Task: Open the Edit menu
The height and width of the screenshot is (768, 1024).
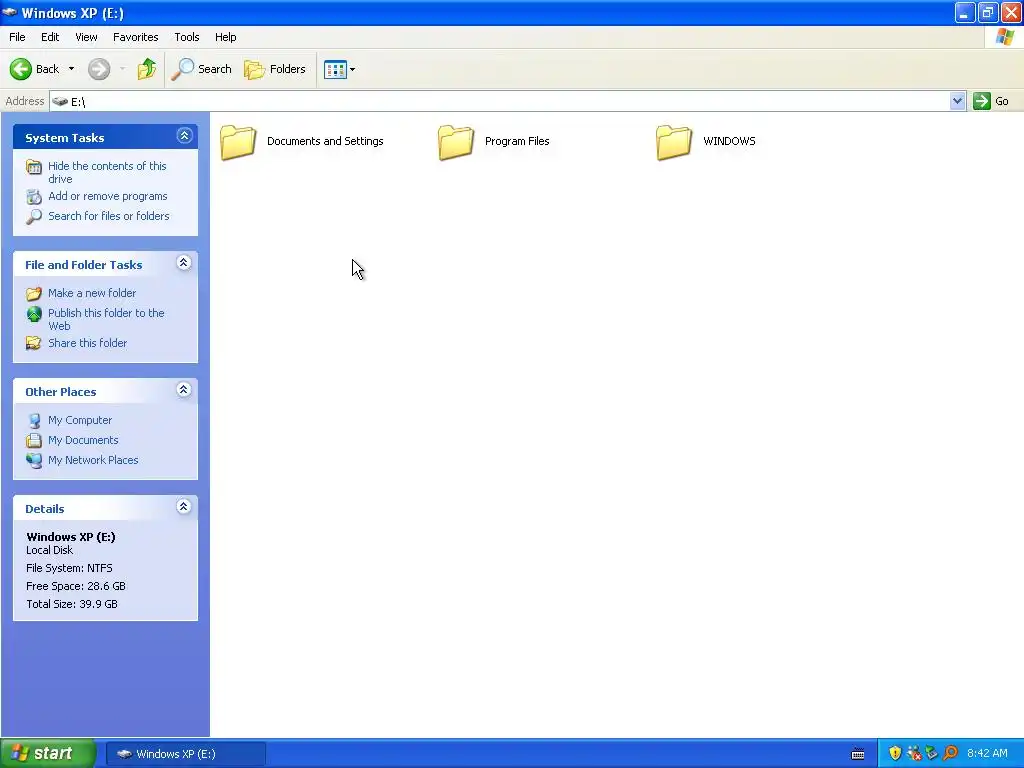Action: [50, 37]
